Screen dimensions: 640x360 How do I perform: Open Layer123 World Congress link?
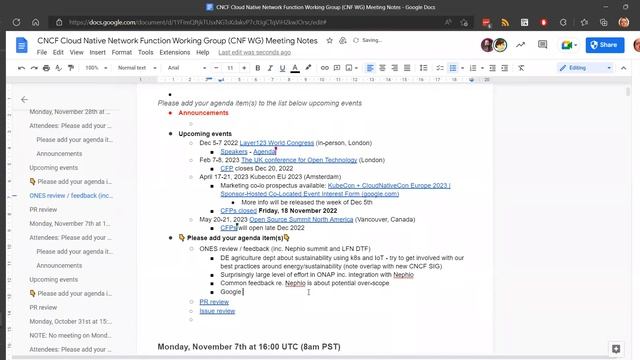point(277,143)
